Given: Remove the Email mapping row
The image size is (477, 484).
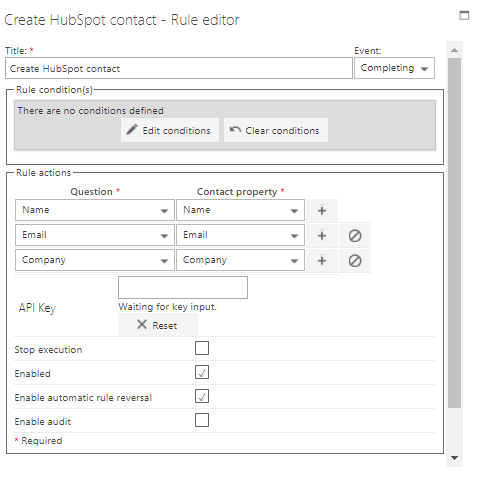Looking at the screenshot, I should pos(355,236).
